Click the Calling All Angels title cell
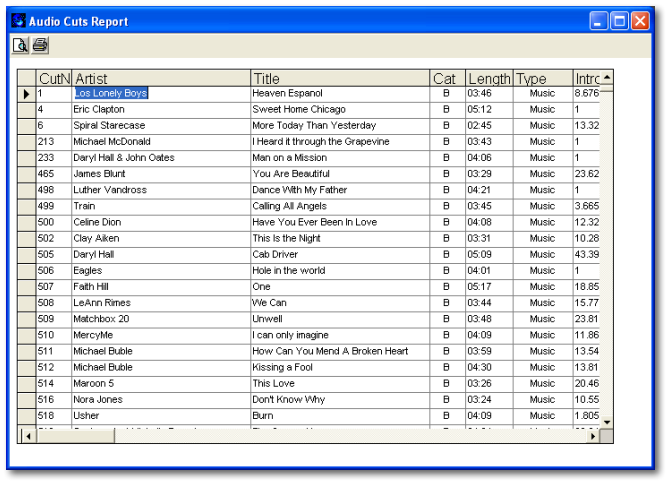This screenshot has width=669, height=484. click(340, 206)
